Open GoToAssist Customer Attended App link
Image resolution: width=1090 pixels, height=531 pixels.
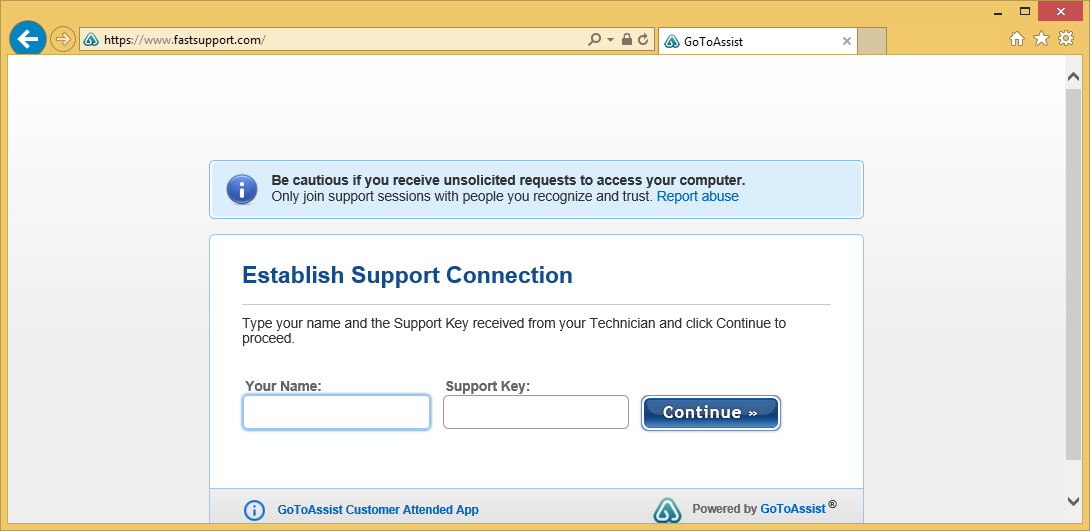[378, 510]
